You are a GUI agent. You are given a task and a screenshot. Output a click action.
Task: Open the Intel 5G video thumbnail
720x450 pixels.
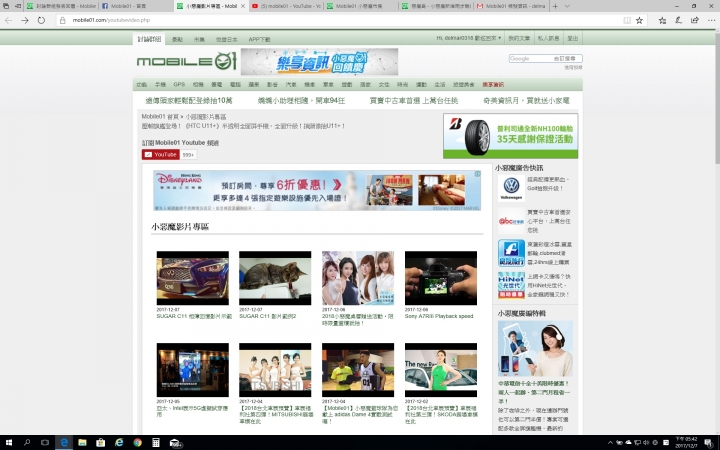[192, 370]
